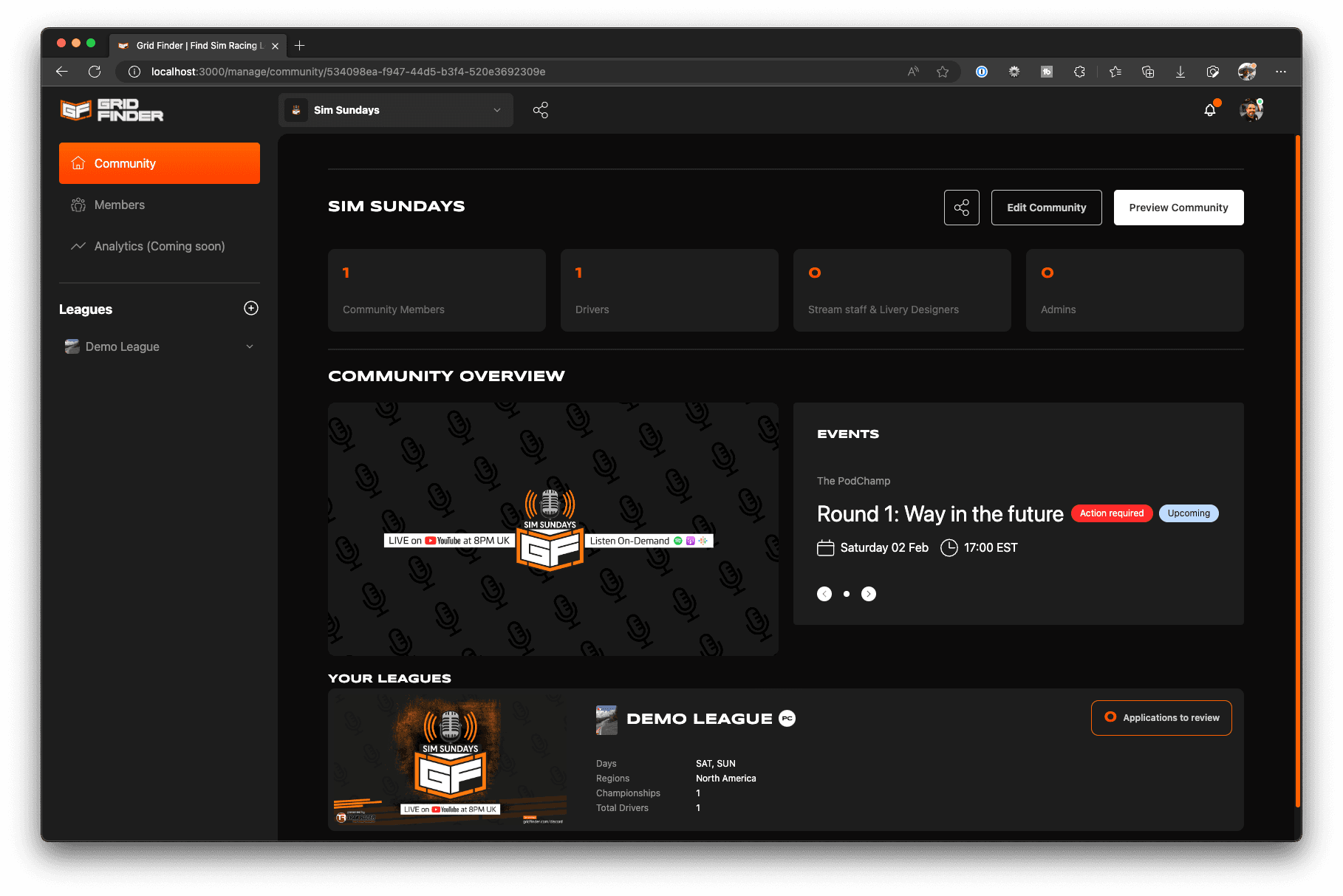1343x896 pixels.
Task: Click the events carousel page dot
Action: 847,593
